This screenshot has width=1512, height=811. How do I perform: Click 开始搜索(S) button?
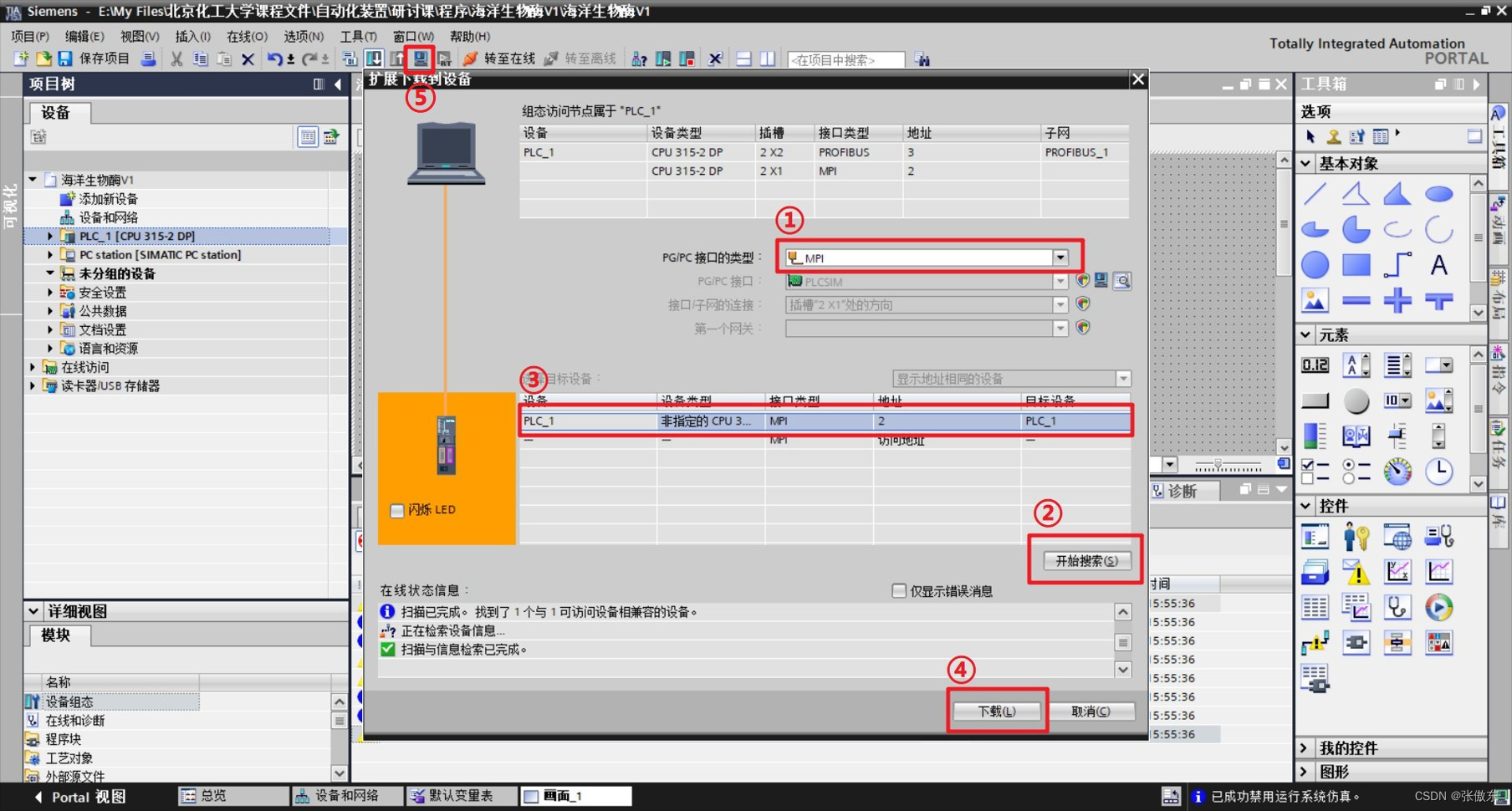[1086, 561]
